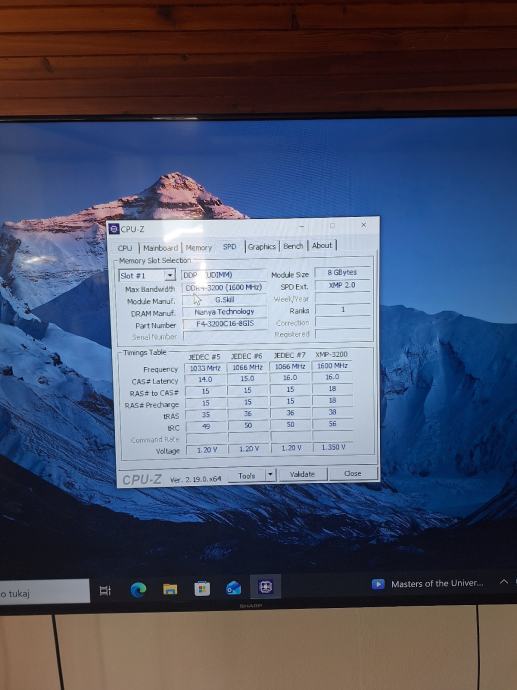Image resolution: width=517 pixels, height=690 pixels.
Task: Click the taskbar search box
Action: coord(44,593)
